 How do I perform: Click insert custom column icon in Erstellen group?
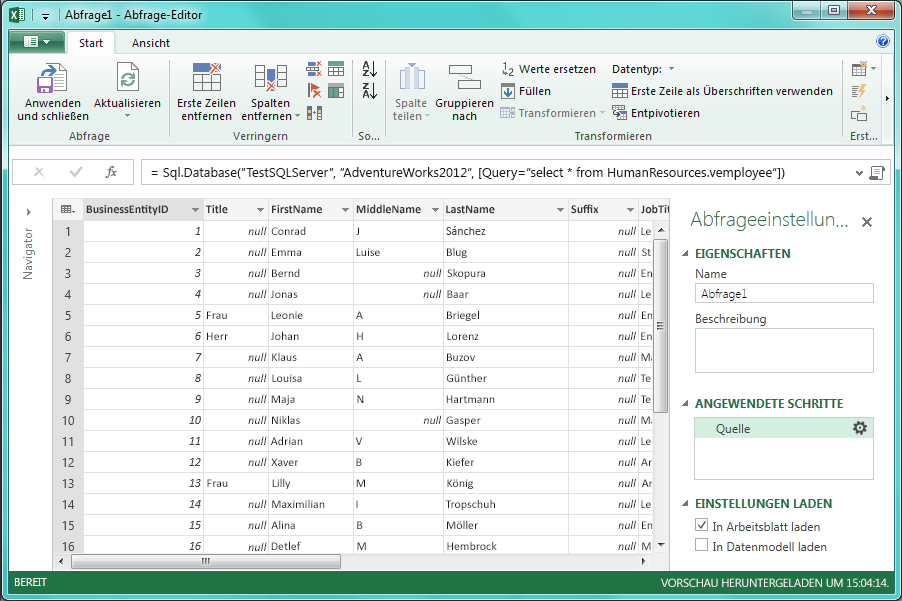(x=859, y=69)
